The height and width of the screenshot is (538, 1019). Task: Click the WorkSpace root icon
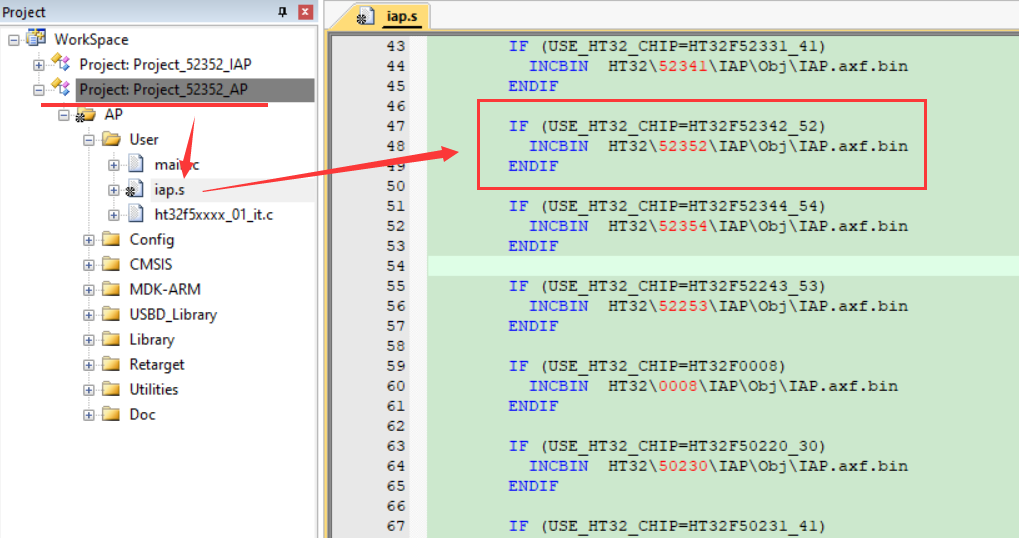(37, 39)
